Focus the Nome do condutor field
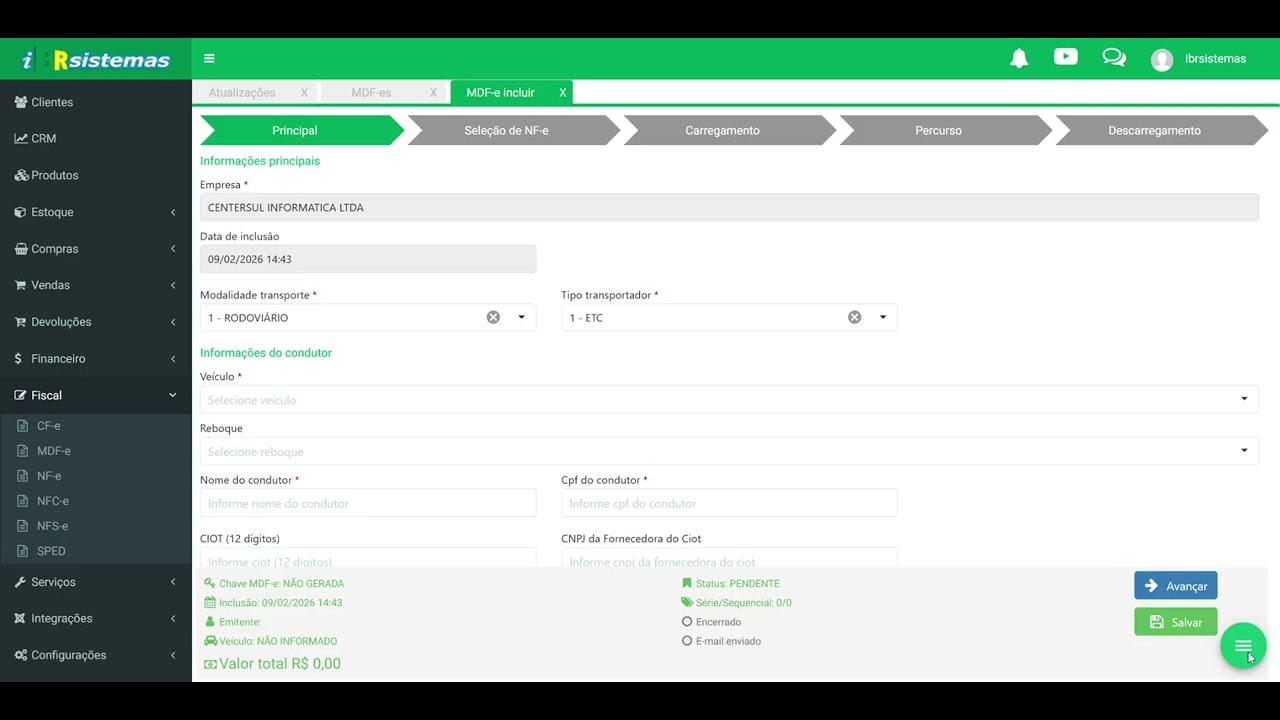Viewport: 1280px width, 720px height. (368, 503)
